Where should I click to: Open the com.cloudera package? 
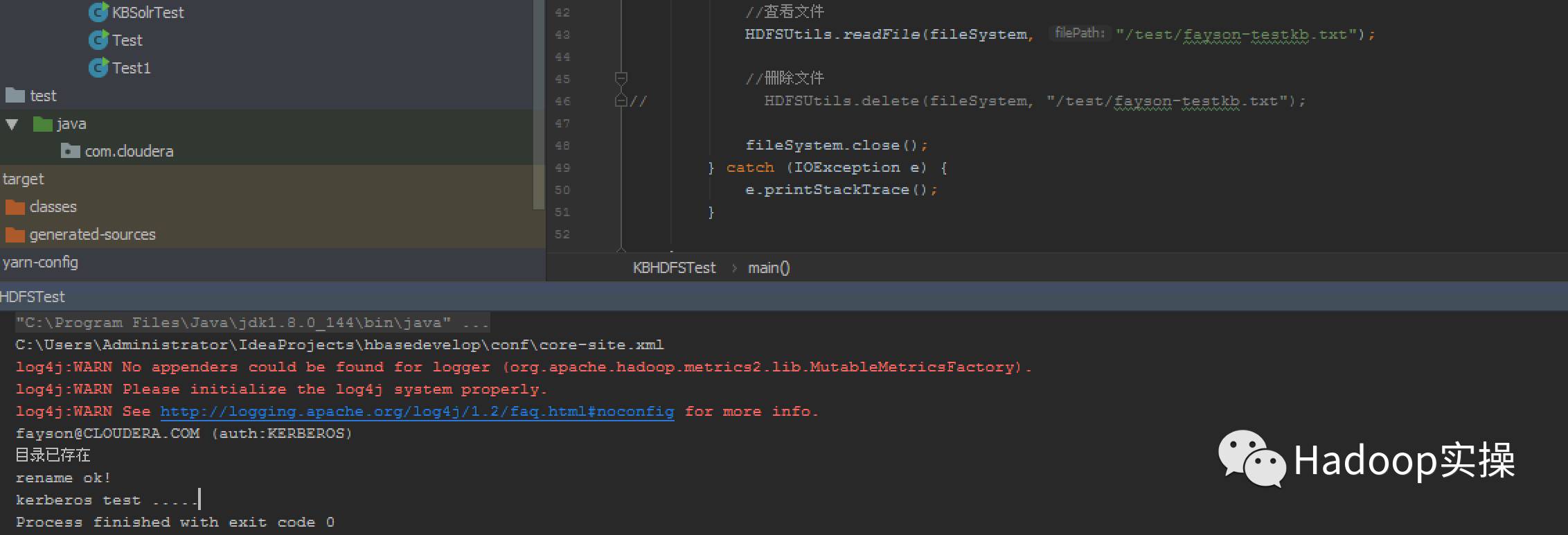click(x=129, y=151)
